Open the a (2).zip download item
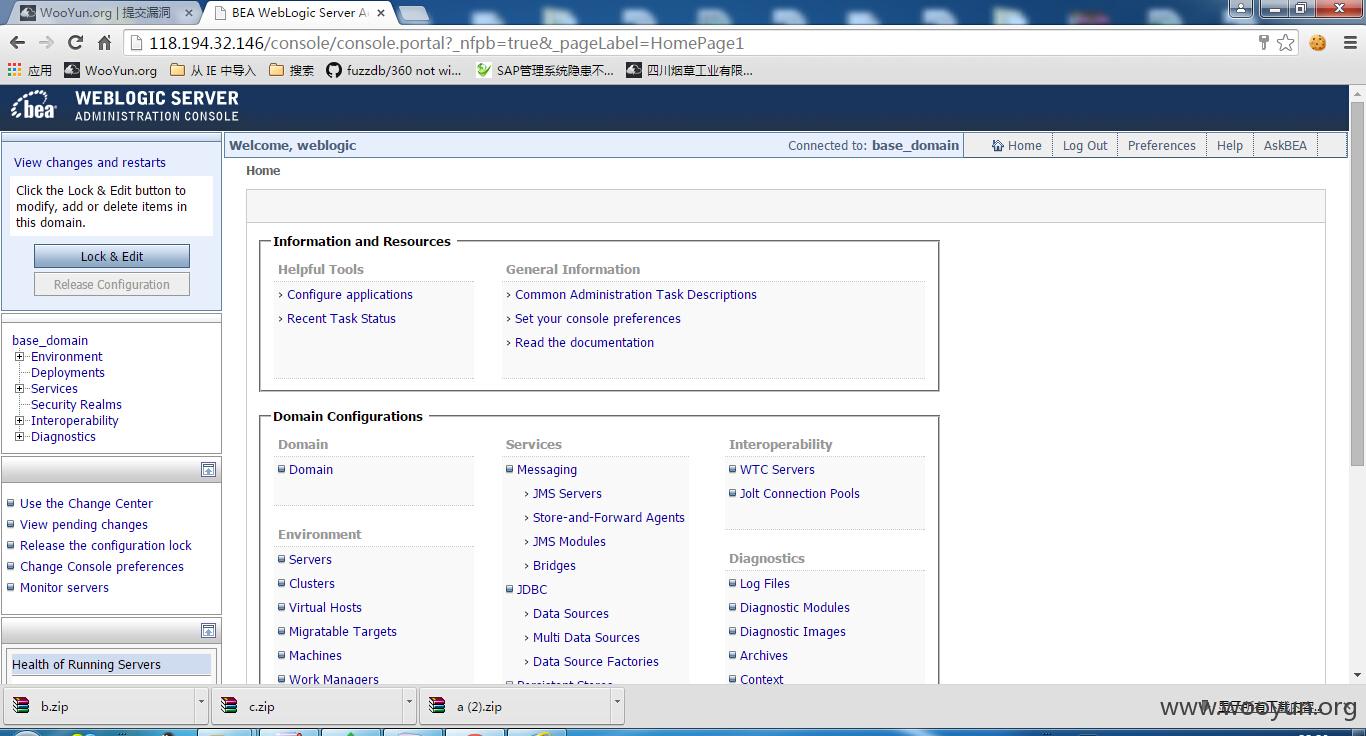Viewport: 1366px width, 736px height. coord(516,706)
